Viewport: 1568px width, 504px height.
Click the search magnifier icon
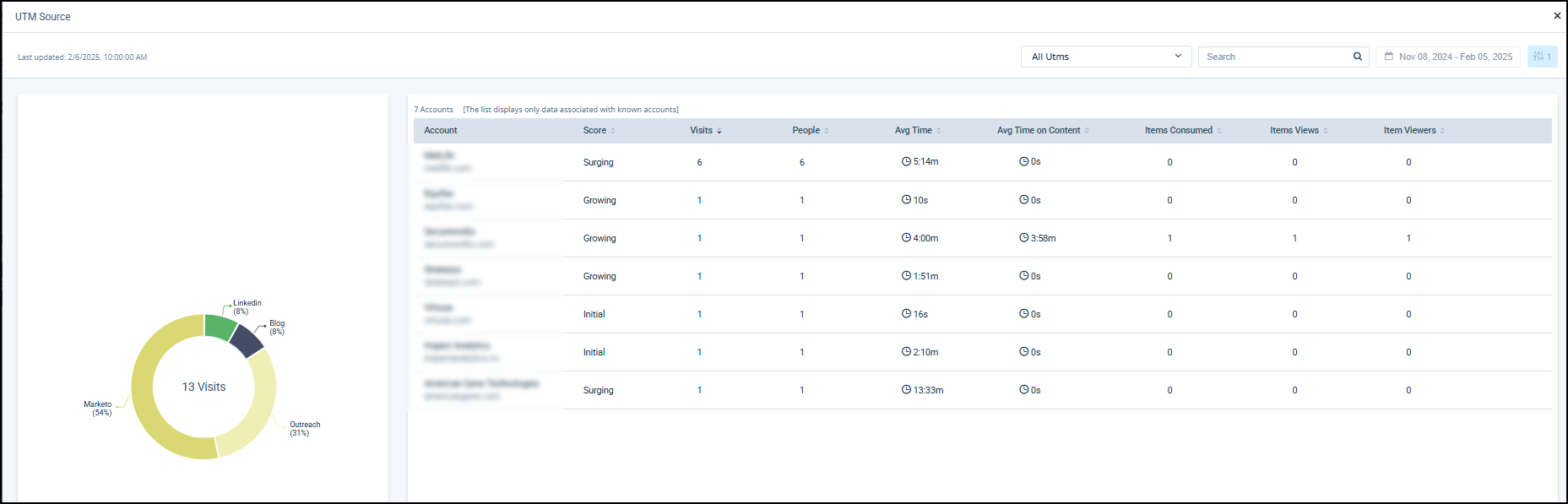coord(1358,57)
